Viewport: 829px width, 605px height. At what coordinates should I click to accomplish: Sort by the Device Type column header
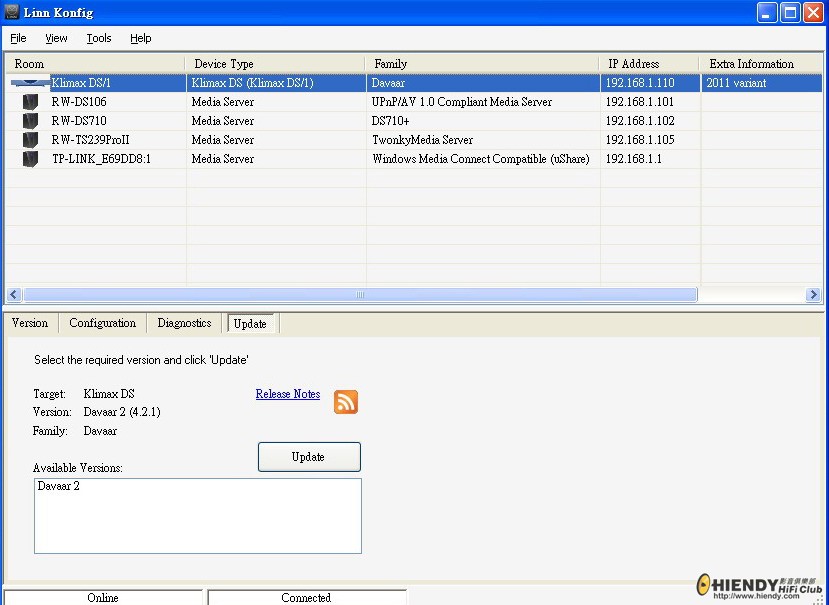point(275,64)
